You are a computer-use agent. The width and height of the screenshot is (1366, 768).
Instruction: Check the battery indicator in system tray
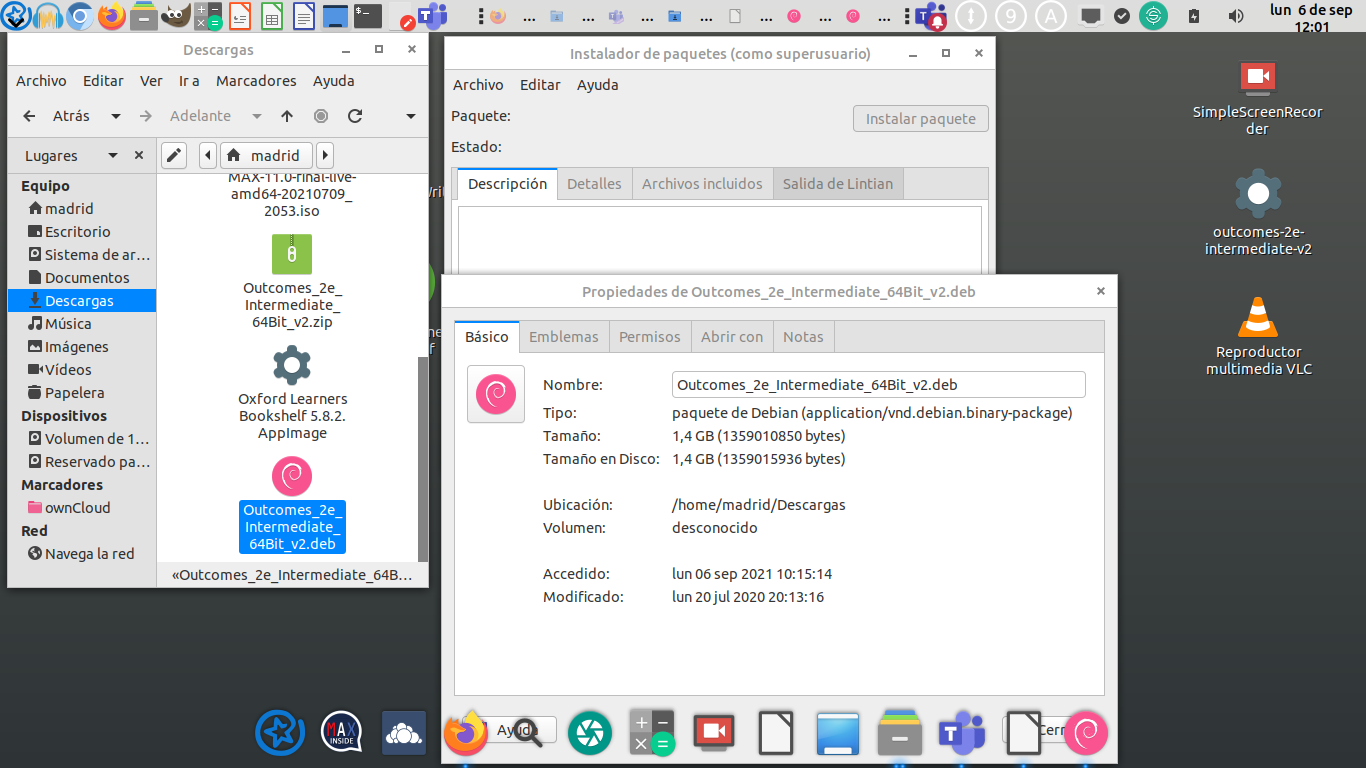(x=1194, y=16)
